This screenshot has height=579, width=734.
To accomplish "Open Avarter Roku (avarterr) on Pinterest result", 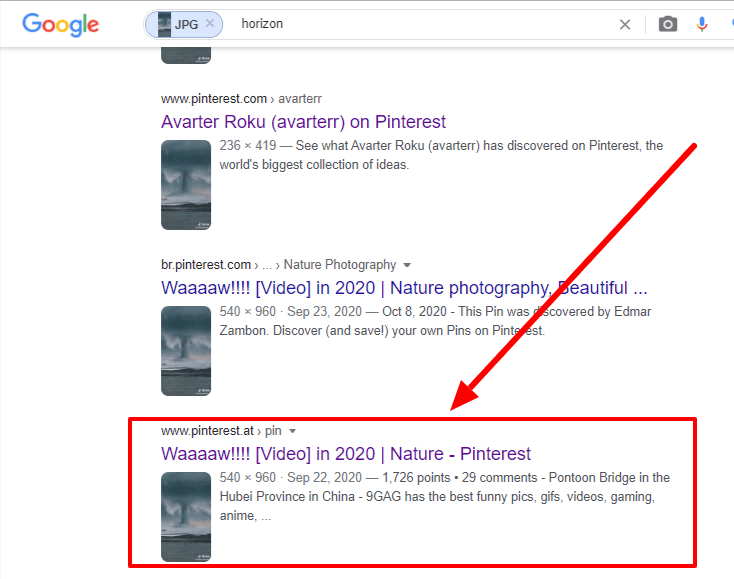I will pyautogui.click(x=303, y=122).
